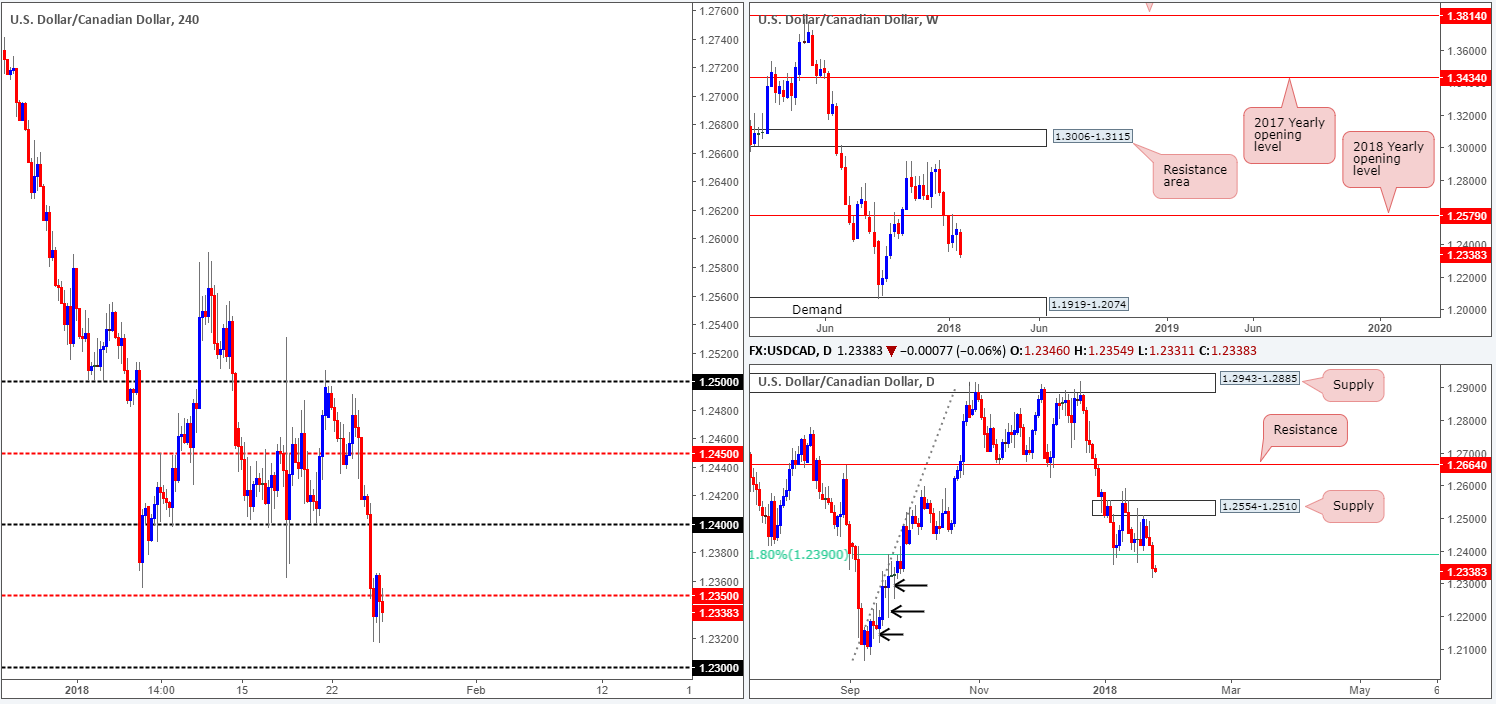Select current price 1.23383 on daily chart

(x=1466, y=572)
